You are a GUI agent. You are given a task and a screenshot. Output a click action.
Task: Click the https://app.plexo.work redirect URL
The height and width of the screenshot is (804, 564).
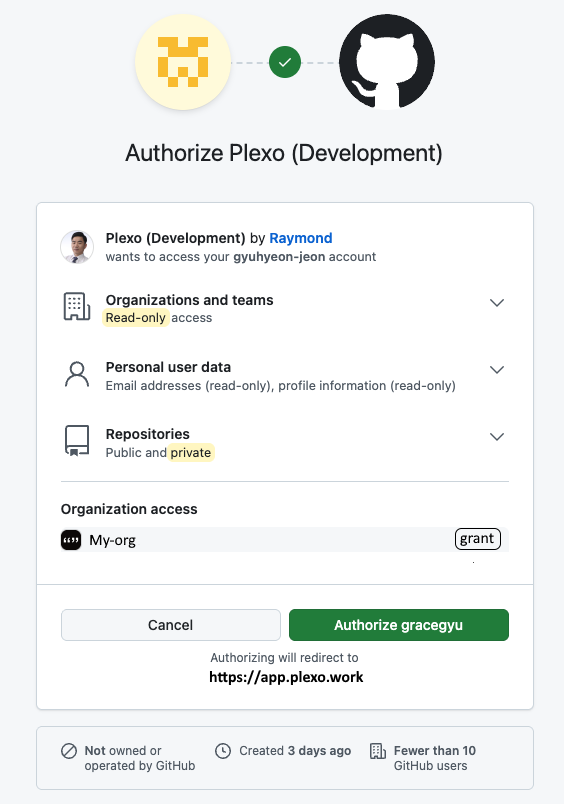pos(286,677)
